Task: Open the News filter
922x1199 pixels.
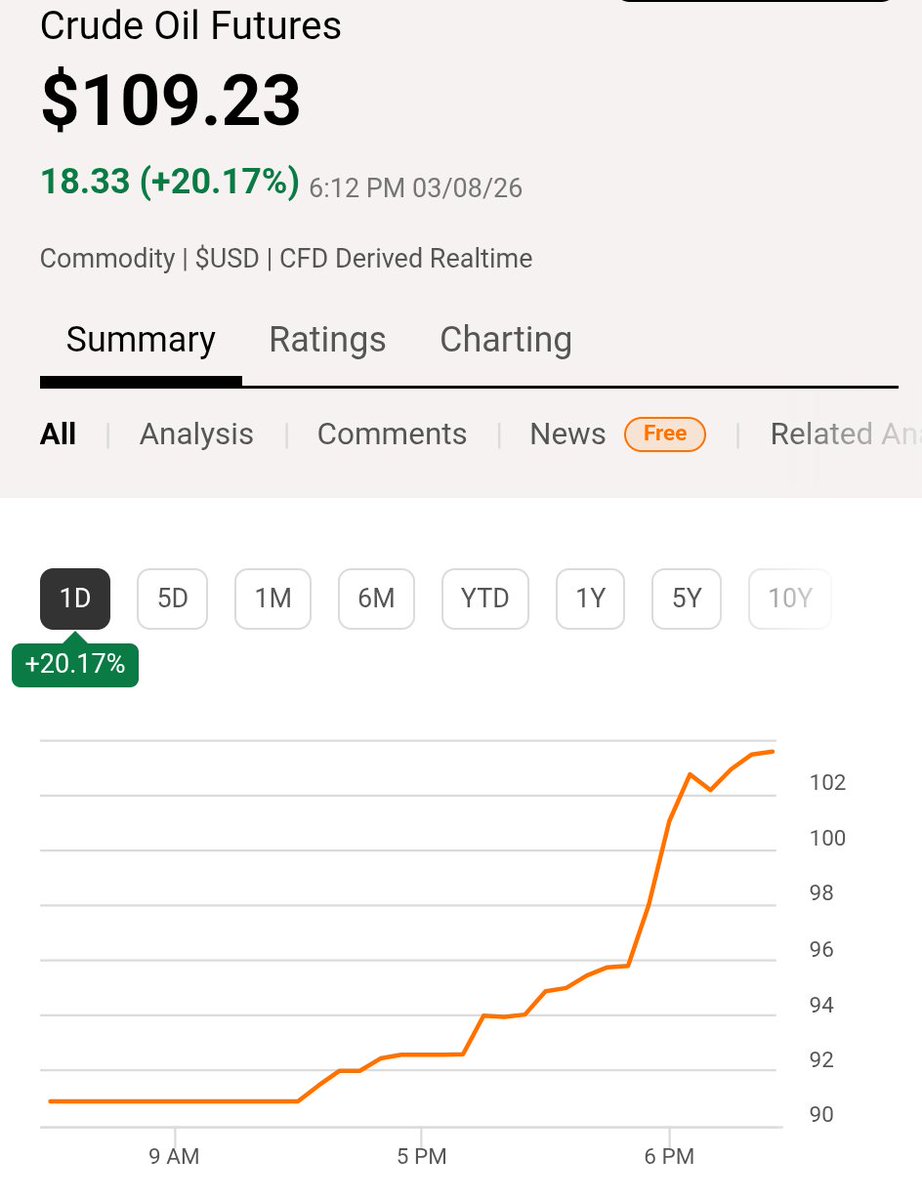Action: point(568,434)
